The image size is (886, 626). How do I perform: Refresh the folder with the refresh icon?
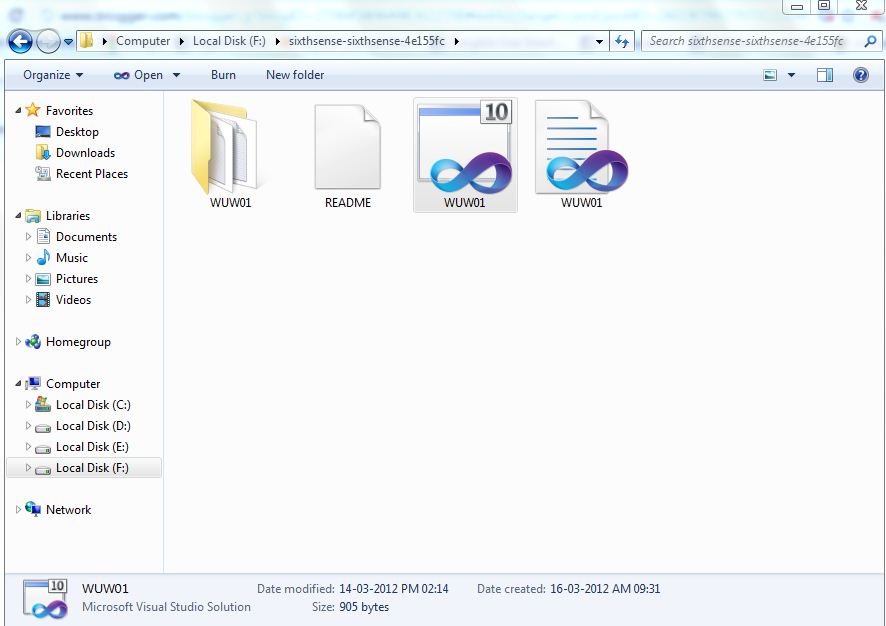tap(622, 41)
